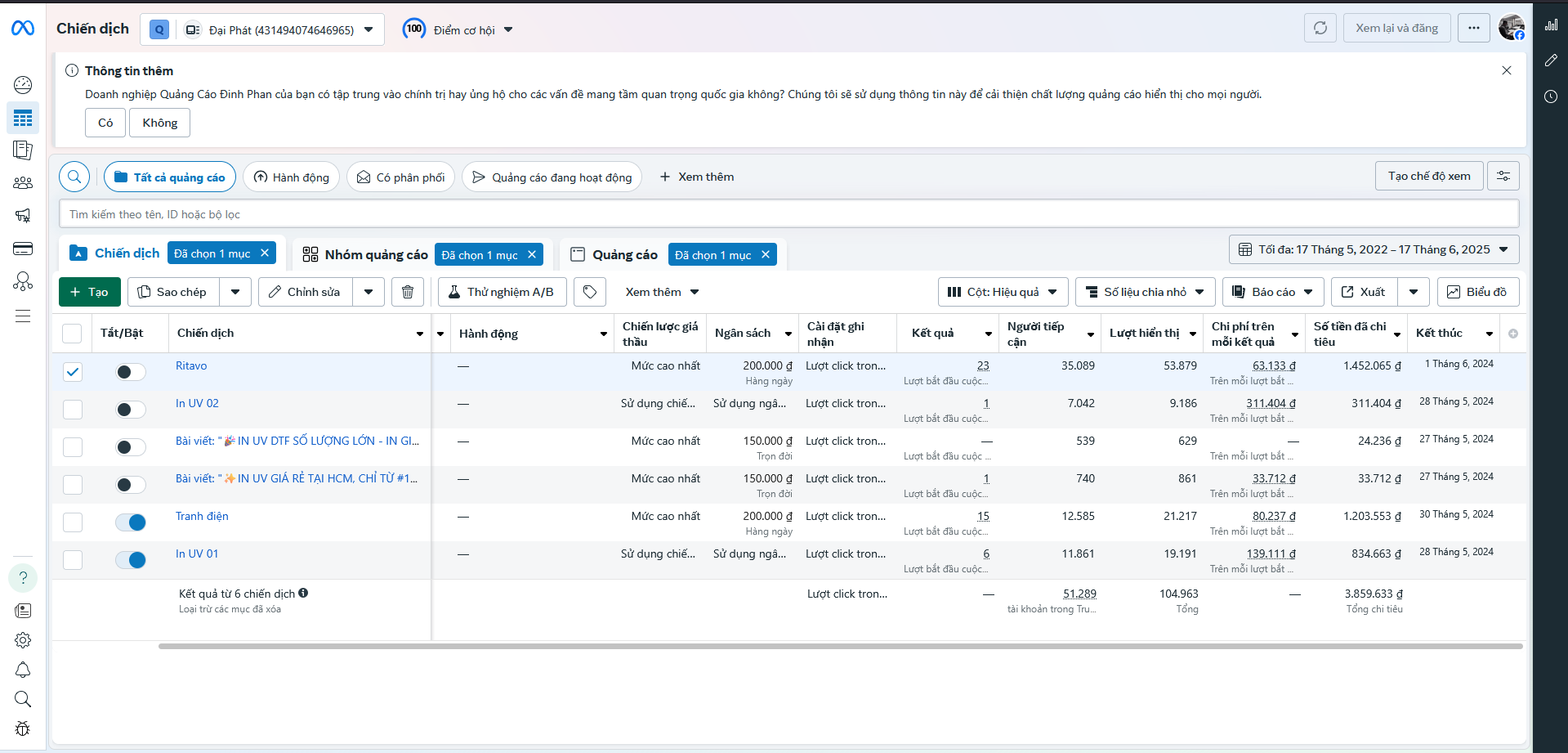This screenshot has width=1568, height=753.
Task: Expand the Sao chép arrow dropdown
Action: [x=235, y=292]
